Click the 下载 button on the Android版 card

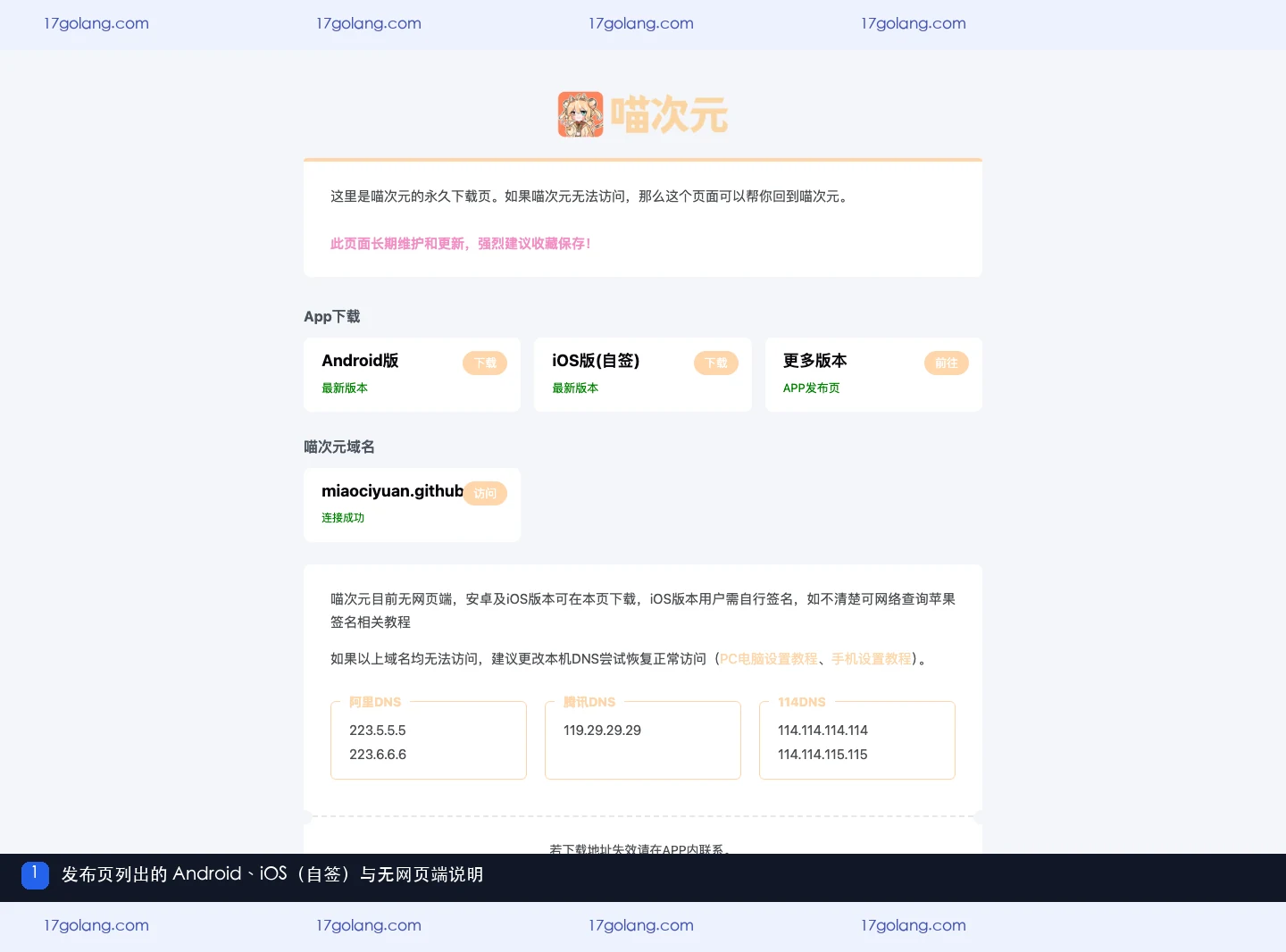485,363
